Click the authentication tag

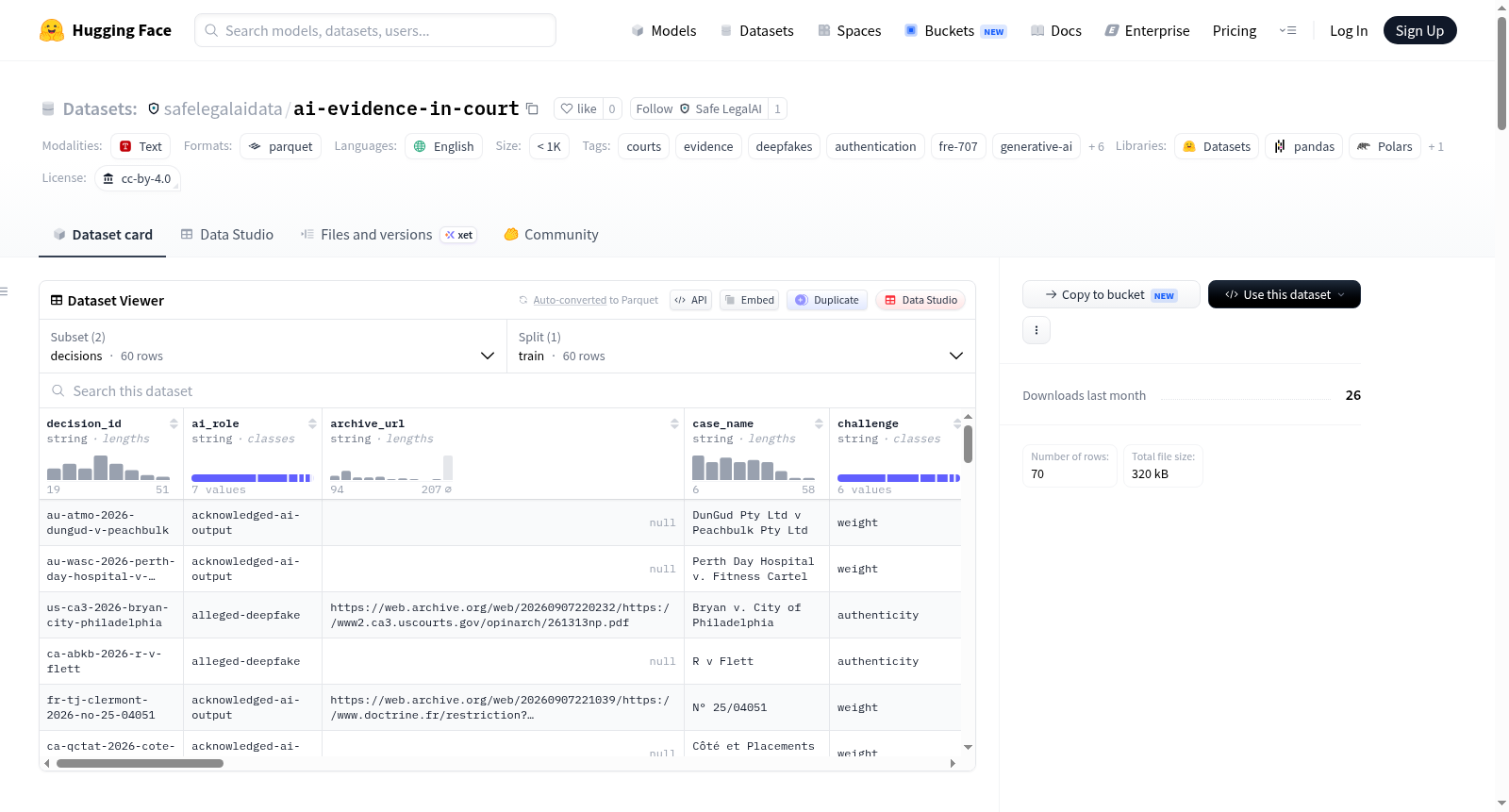[875, 146]
